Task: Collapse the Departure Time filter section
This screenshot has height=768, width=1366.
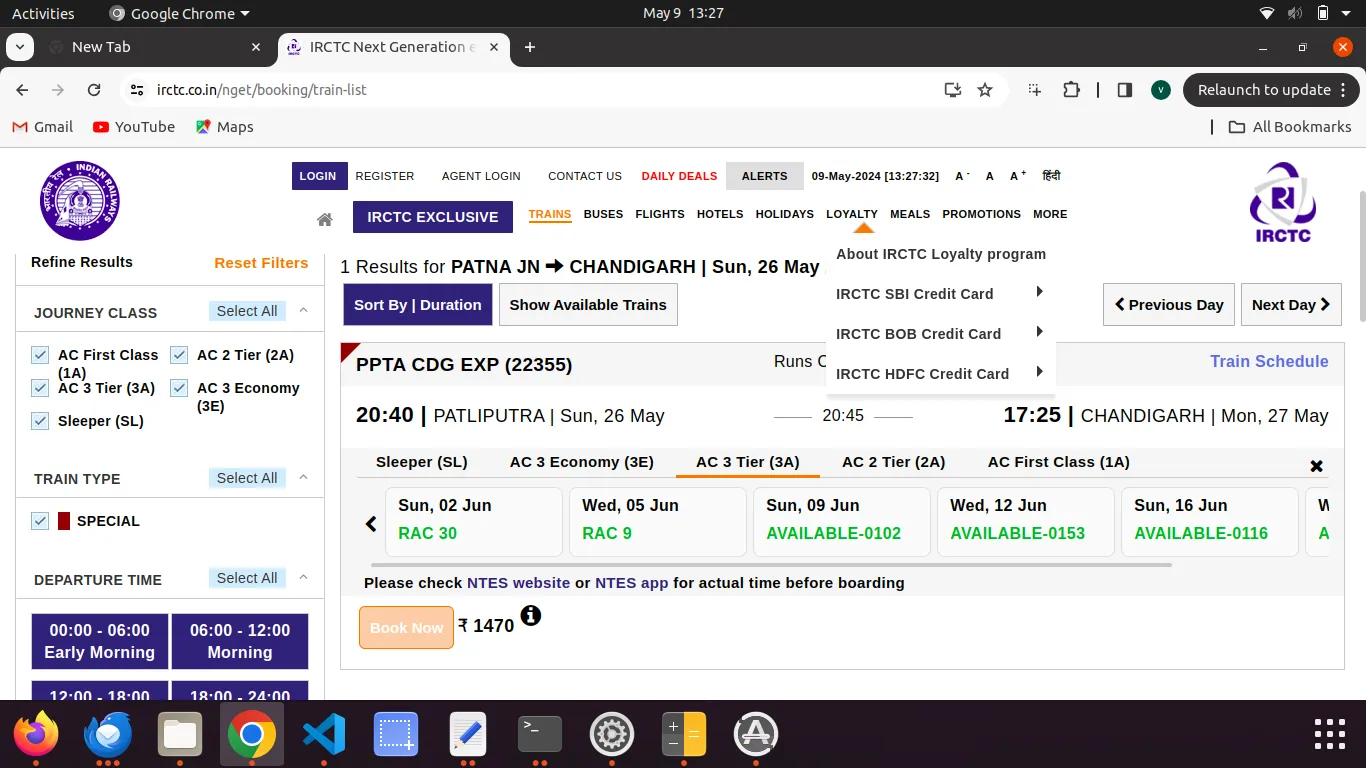Action: pyautogui.click(x=303, y=578)
